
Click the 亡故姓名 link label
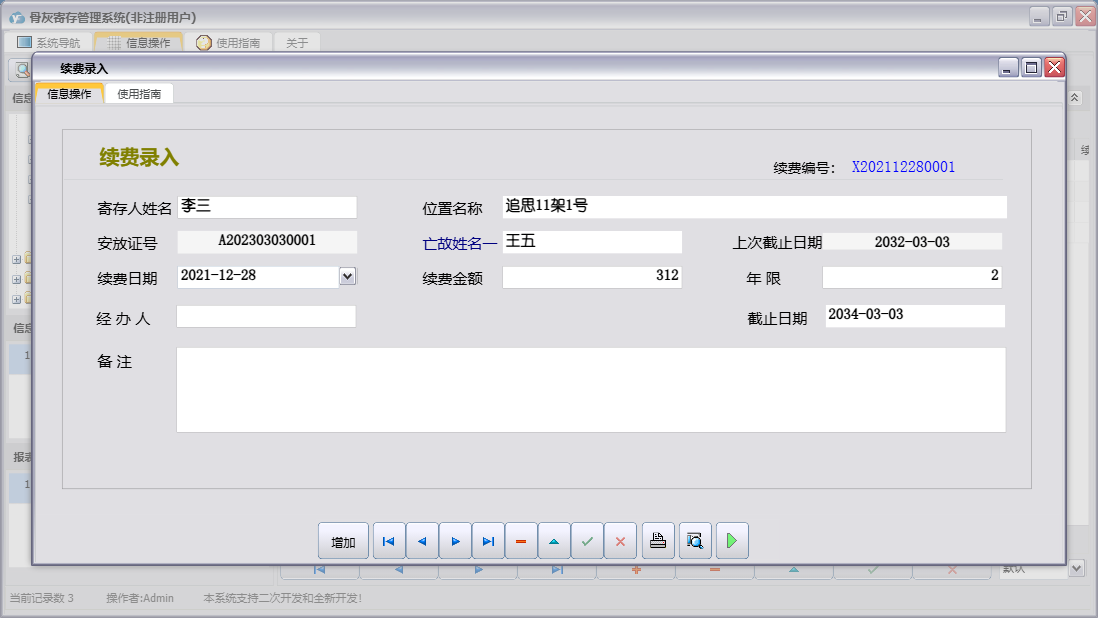point(459,243)
